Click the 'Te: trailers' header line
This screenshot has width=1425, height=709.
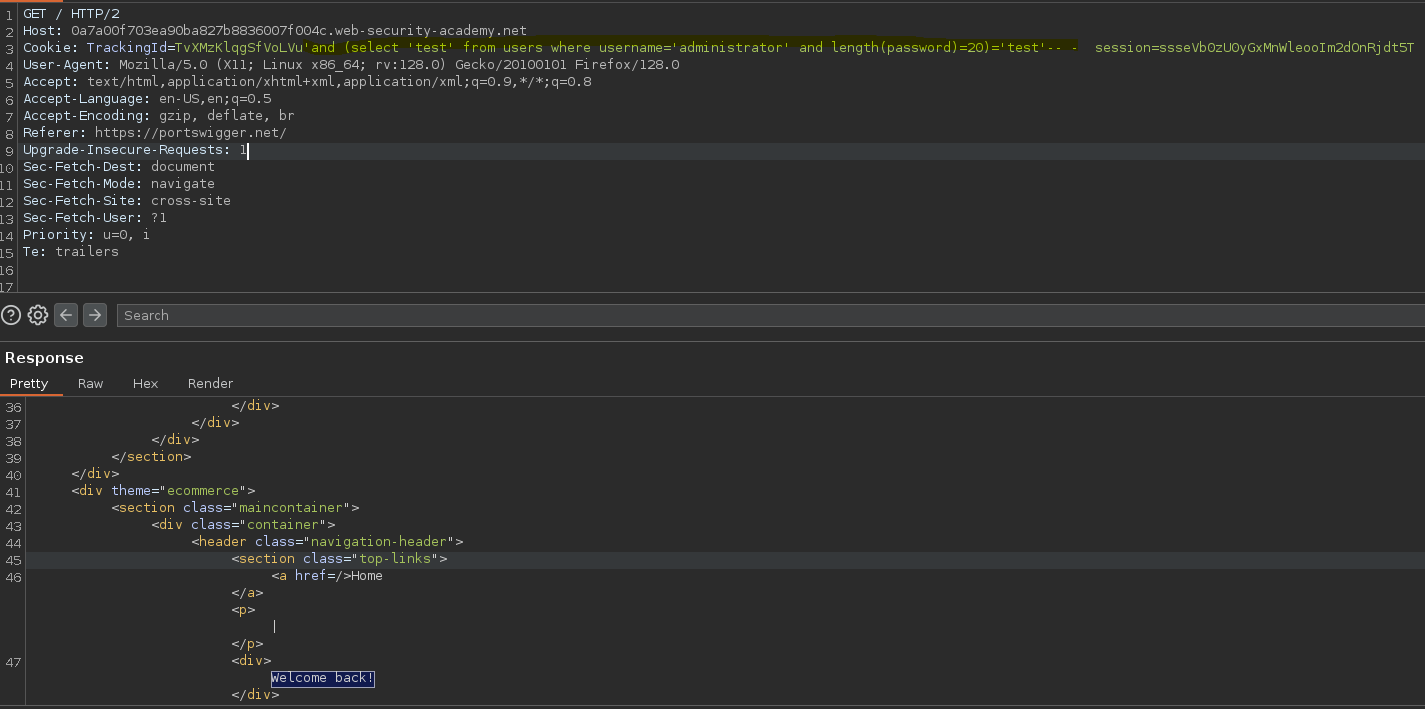click(x=71, y=252)
